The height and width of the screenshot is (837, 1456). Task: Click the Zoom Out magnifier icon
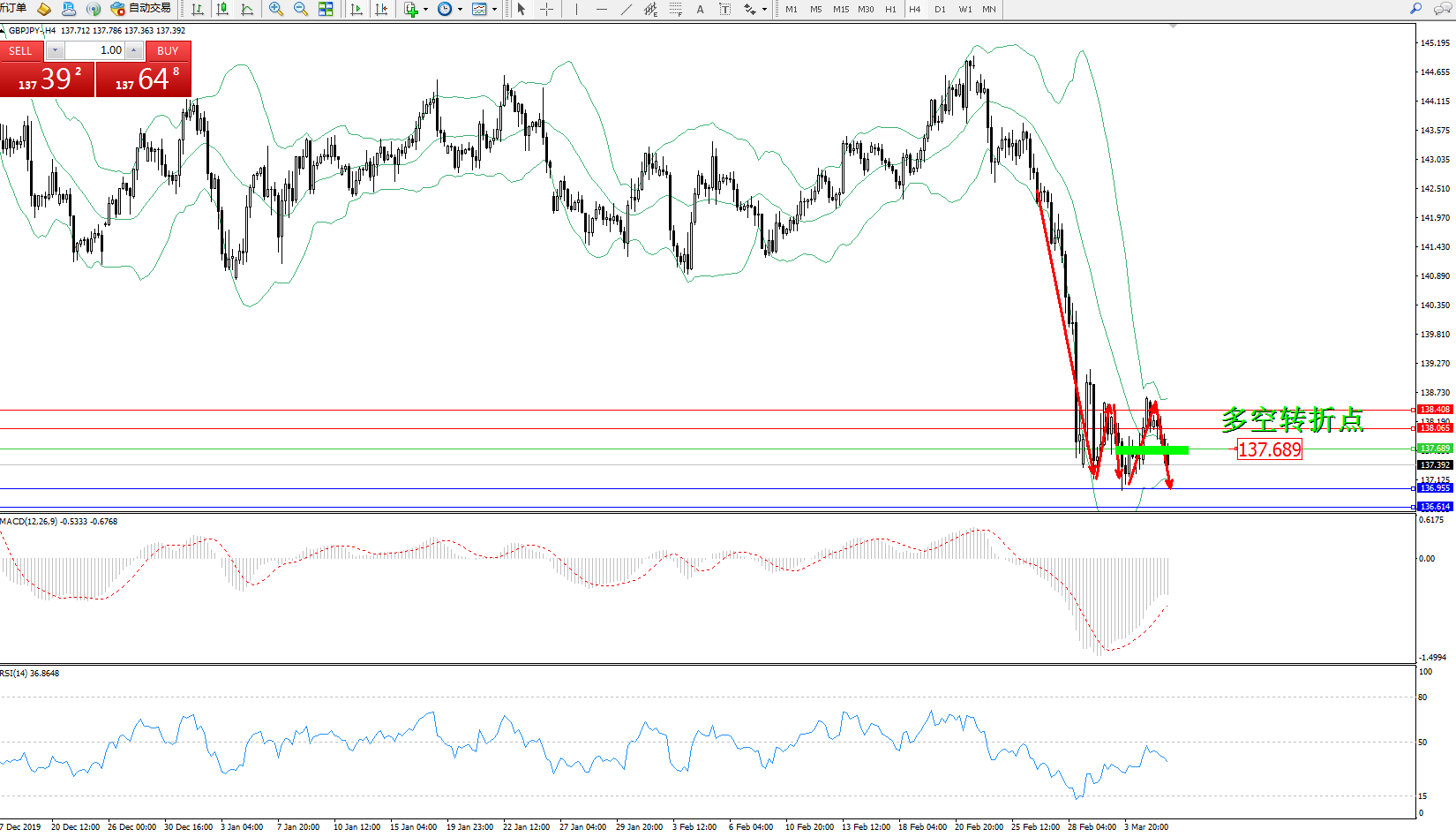pos(301,9)
